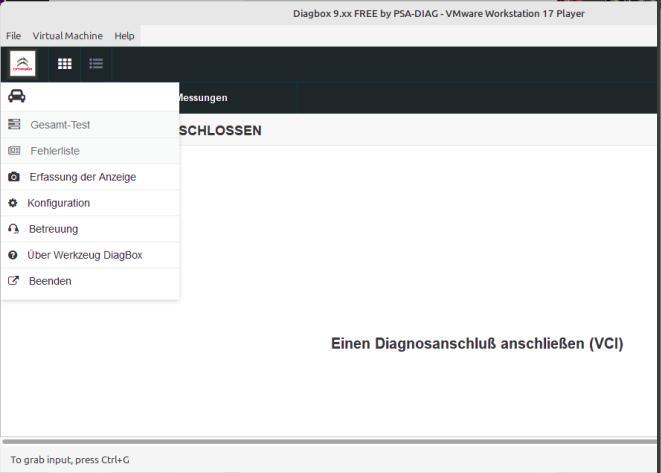Open Konfiguration settings
This screenshot has height=473, width=661.
click(x=90, y=203)
